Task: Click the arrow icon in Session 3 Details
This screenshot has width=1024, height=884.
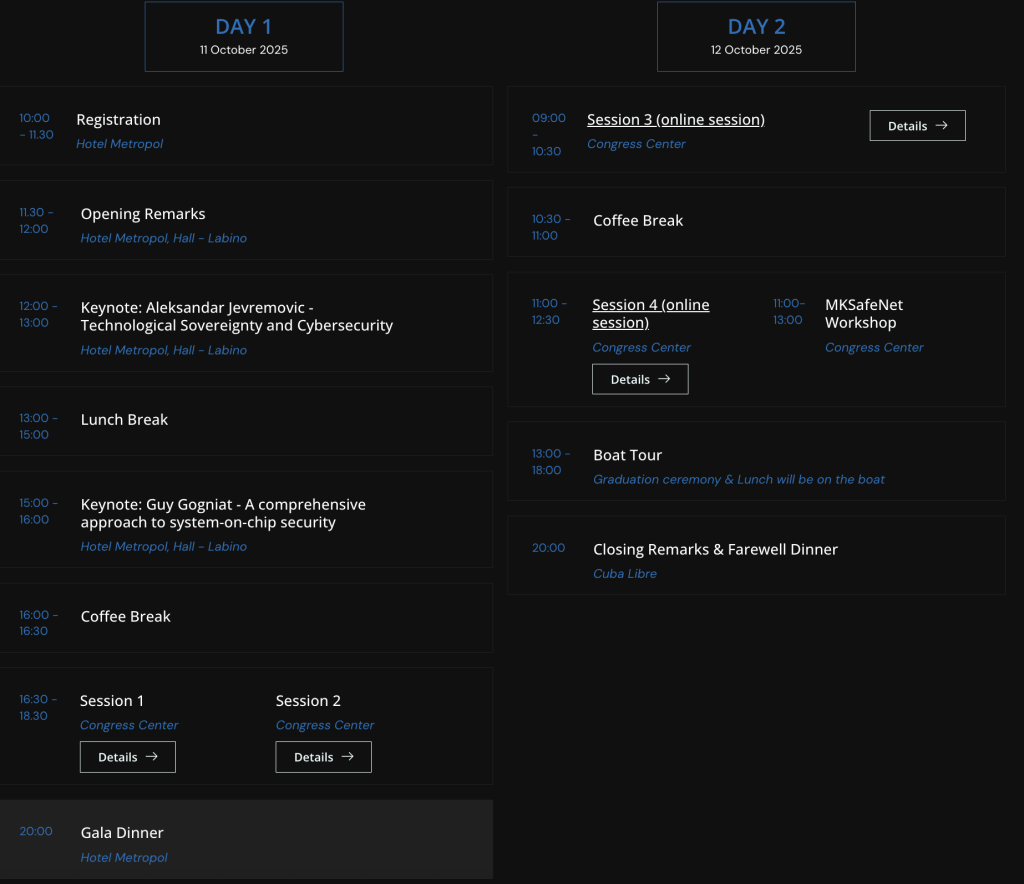Action: point(941,126)
